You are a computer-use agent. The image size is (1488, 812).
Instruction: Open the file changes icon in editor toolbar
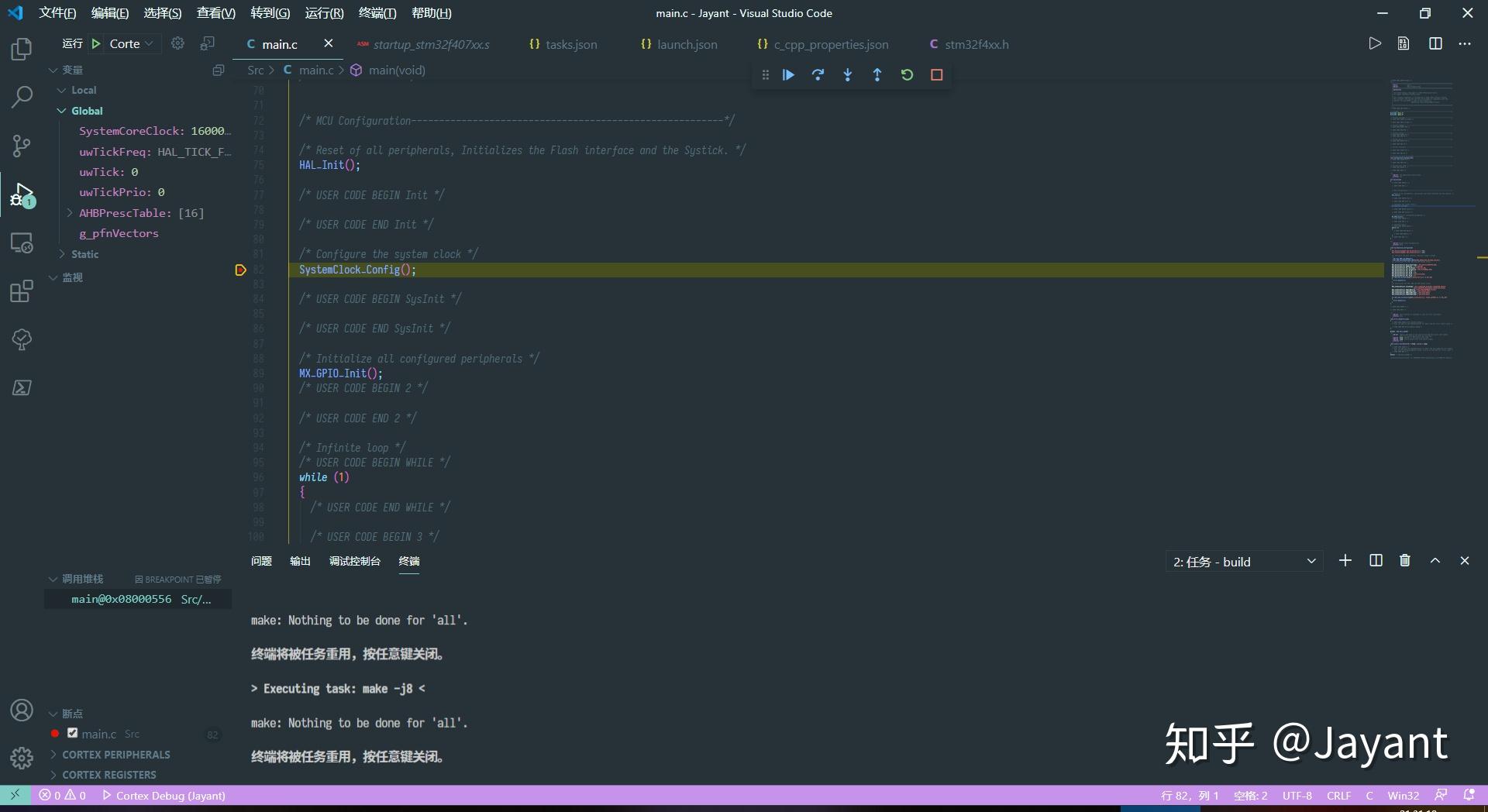[1404, 43]
